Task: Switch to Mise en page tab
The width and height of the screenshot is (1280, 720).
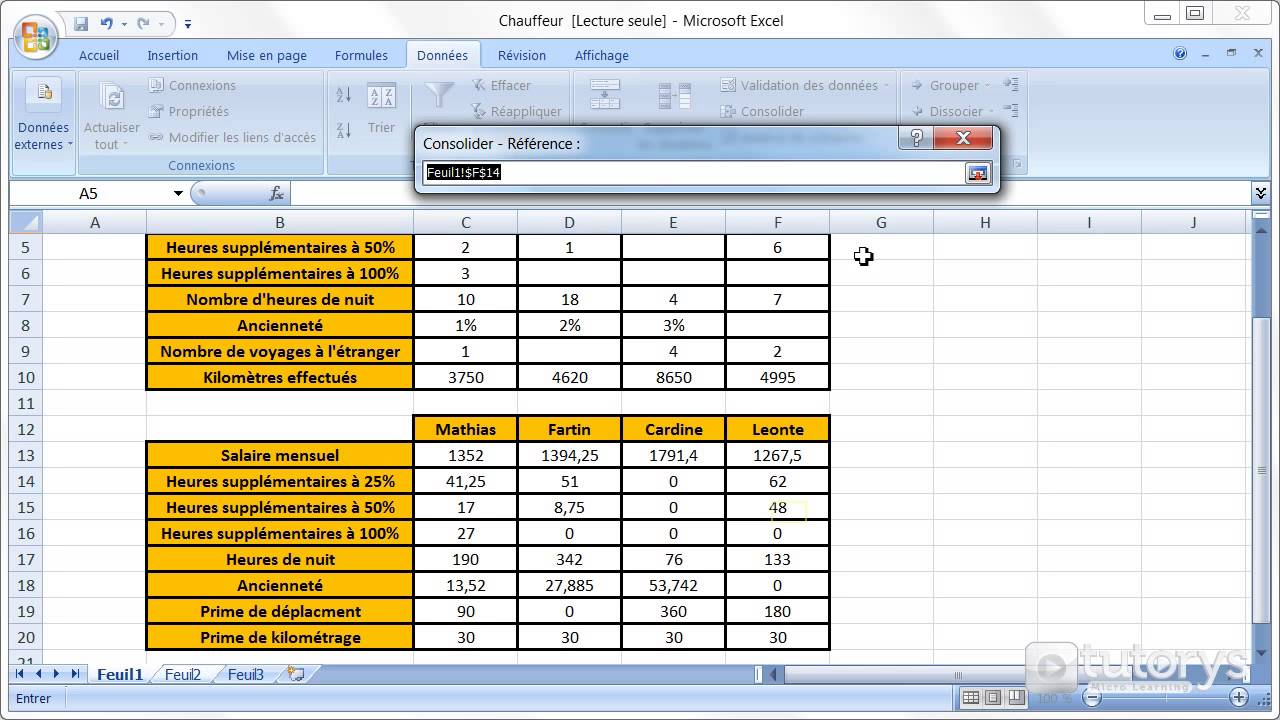Action: [267, 55]
